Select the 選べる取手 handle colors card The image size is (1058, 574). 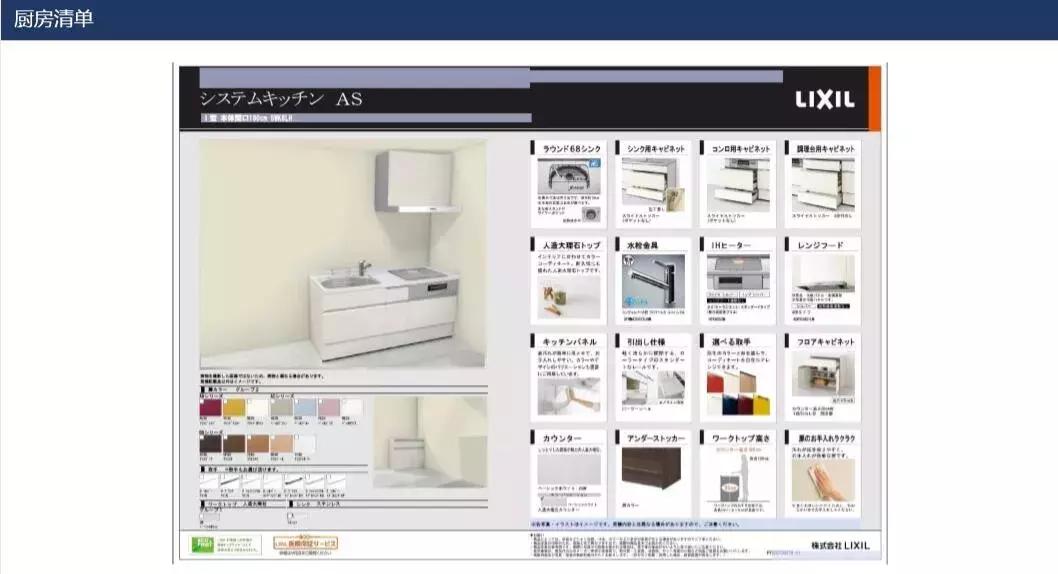pos(738,378)
